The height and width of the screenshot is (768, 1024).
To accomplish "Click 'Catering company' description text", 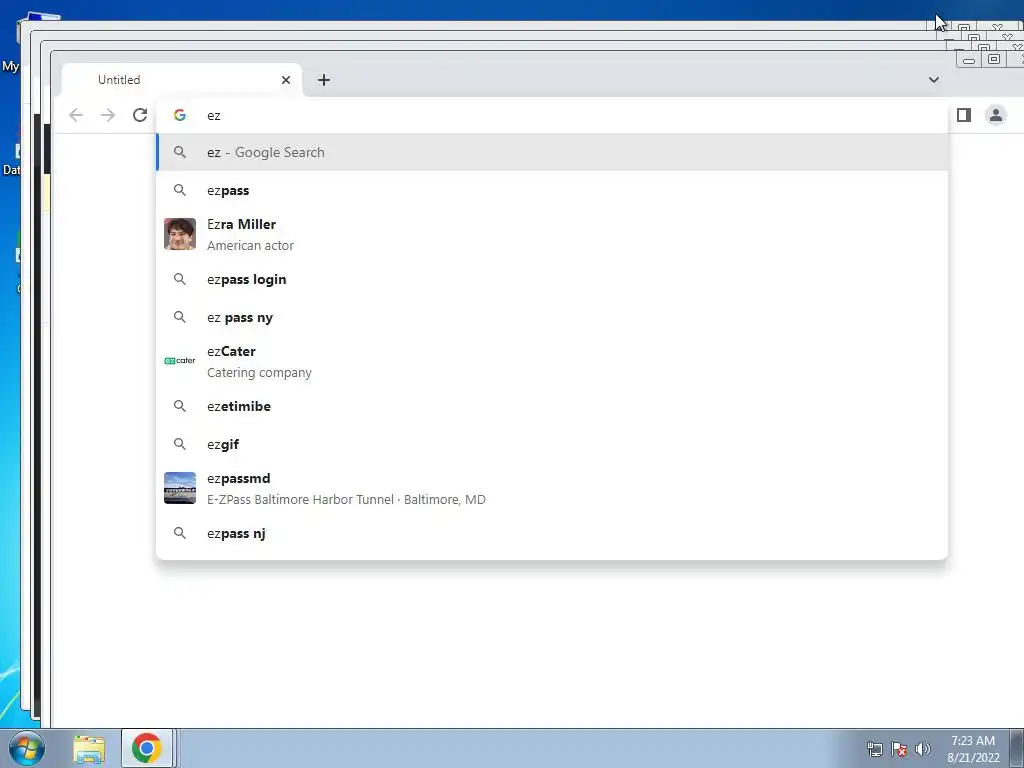I will click(259, 373).
